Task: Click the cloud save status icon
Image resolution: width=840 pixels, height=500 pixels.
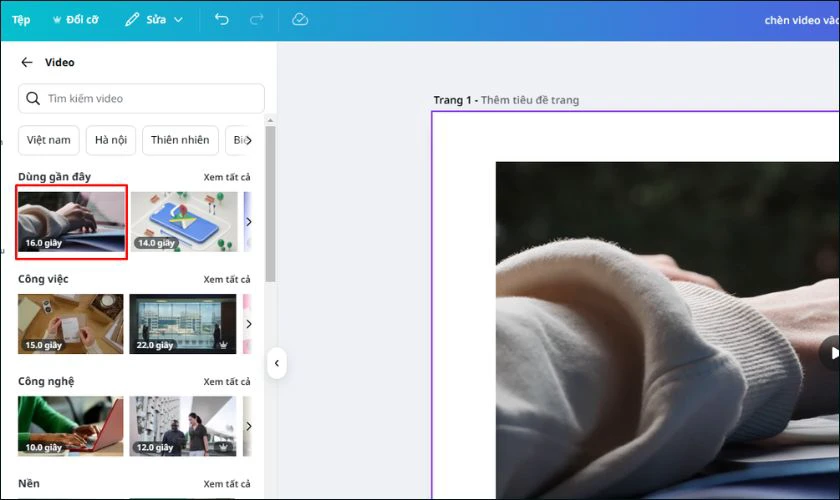Action: [x=300, y=19]
